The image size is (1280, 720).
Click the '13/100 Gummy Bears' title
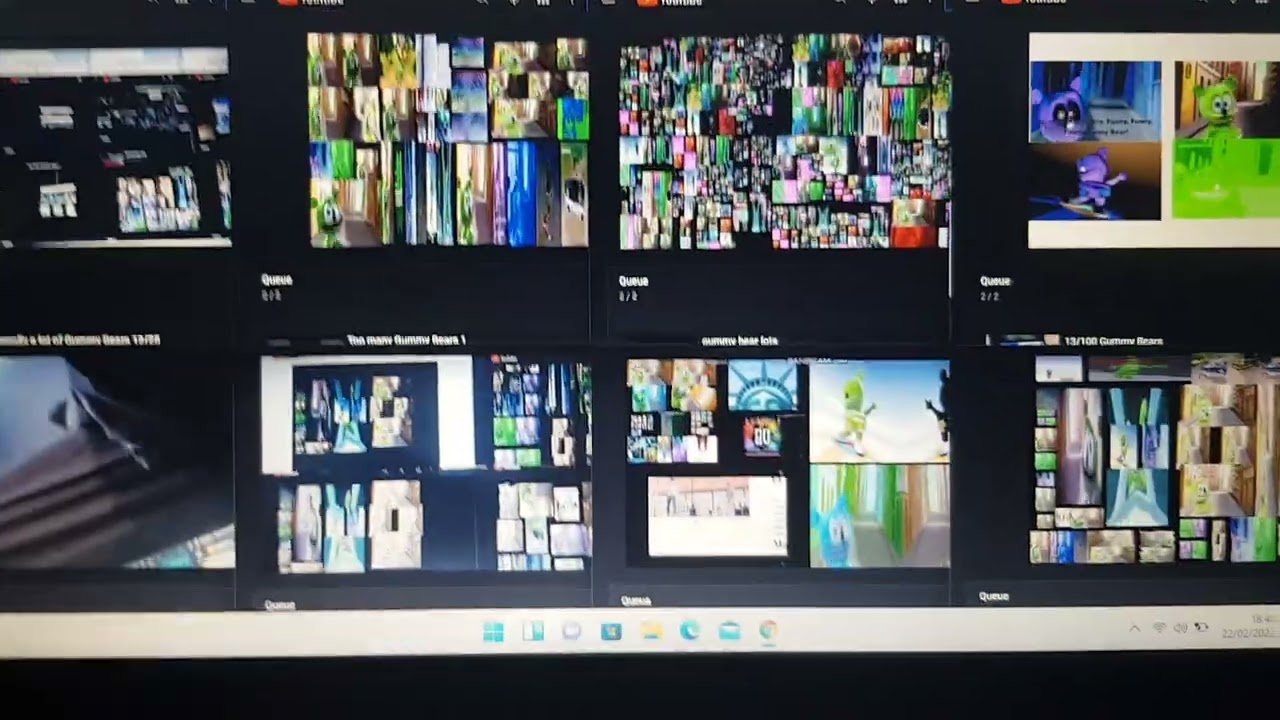[x=1113, y=341]
